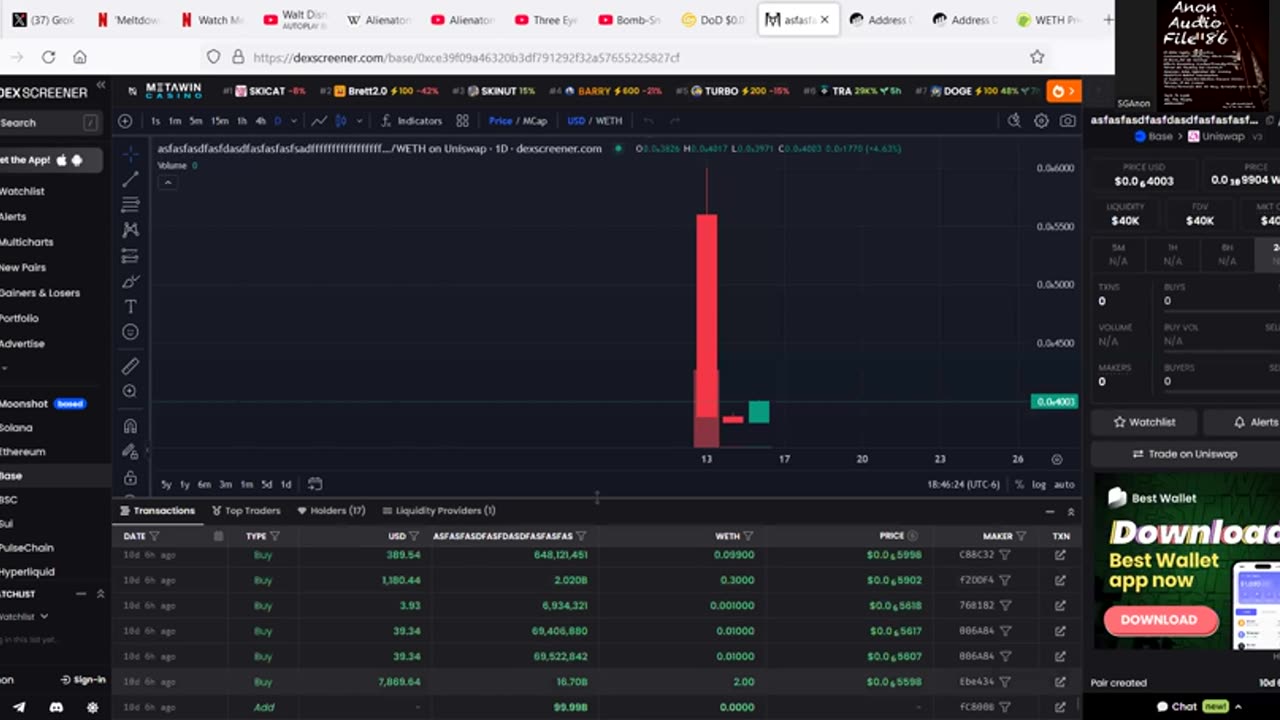This screenshot has height=720, width=1280.
Task: Open the Fibonacci retracement tool group
Action: click(x=130, y=204)
